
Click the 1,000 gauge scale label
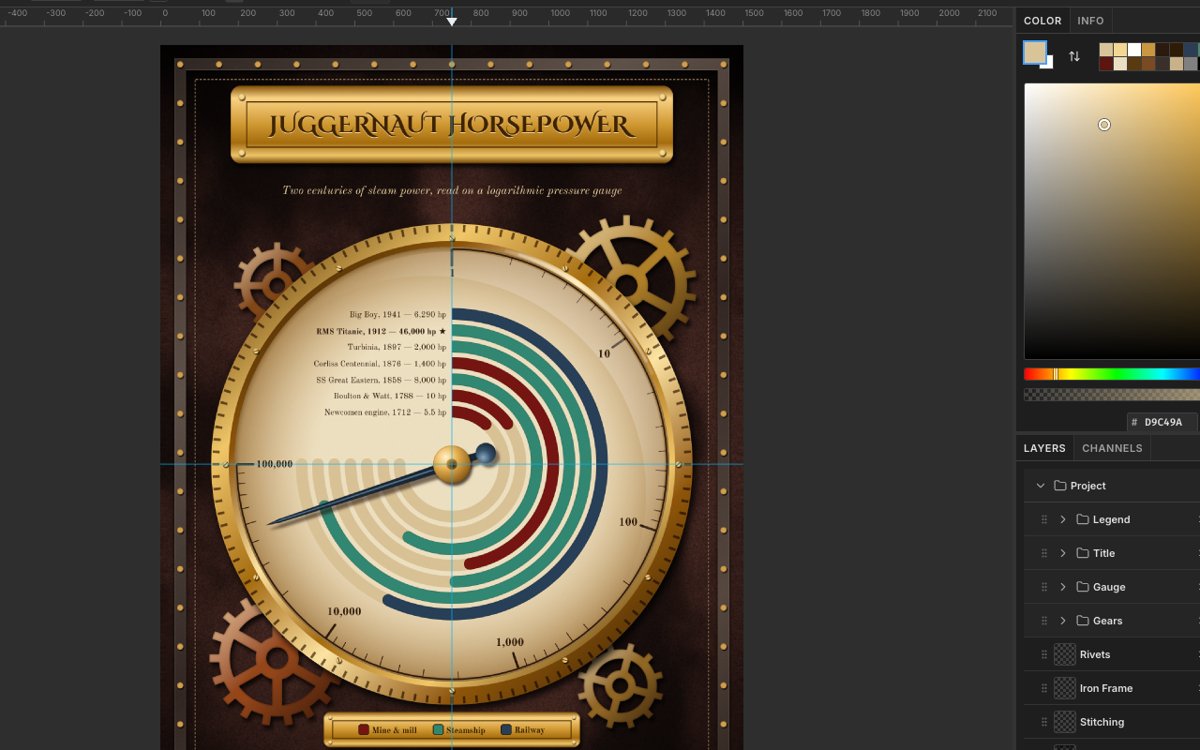click(x=510, y=642)
